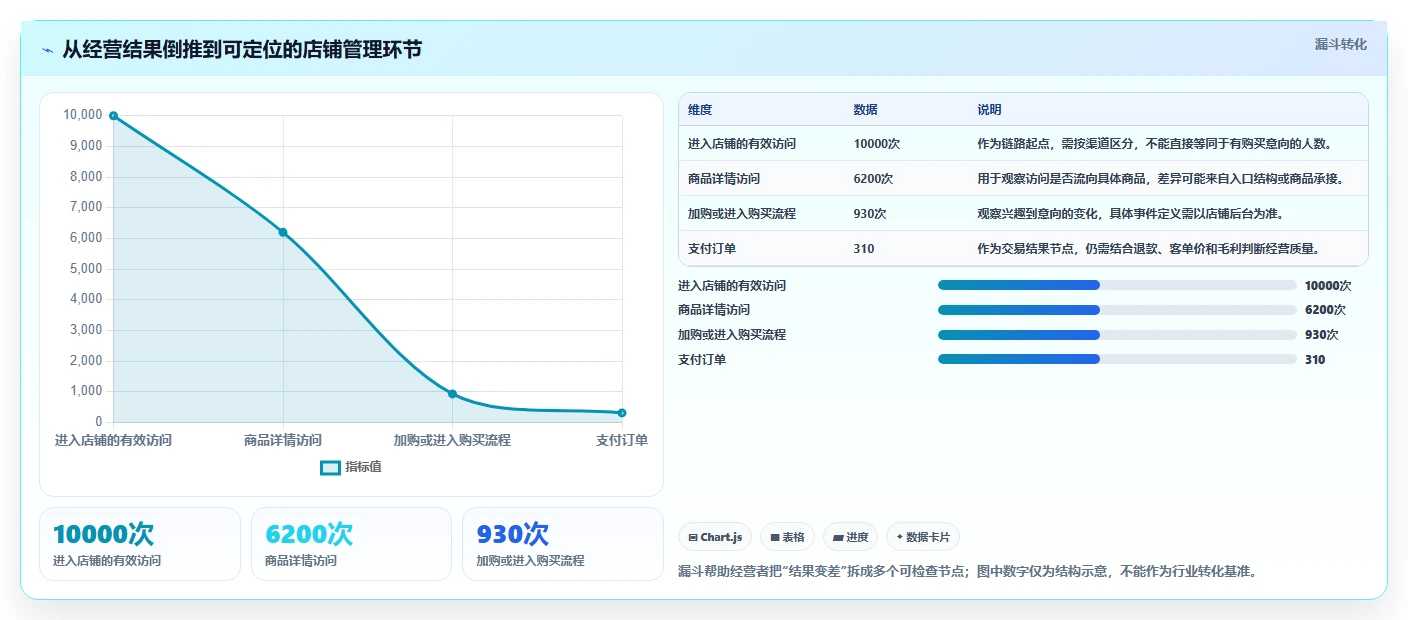Screen dimensions: 1408x620
Task: Click the 10000次 value in the table
Action: [x=877, y=144]
